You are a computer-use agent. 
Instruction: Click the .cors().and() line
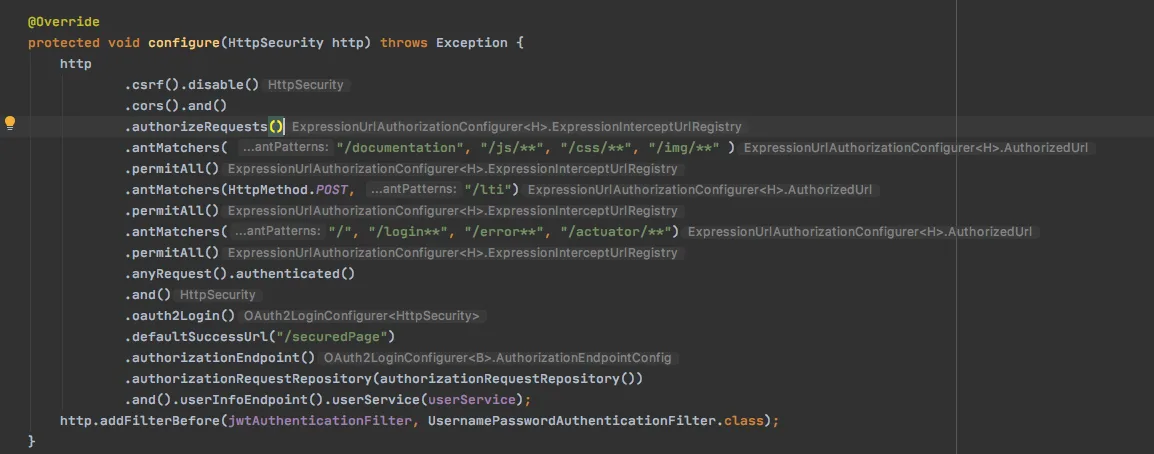tap(176, 106)
